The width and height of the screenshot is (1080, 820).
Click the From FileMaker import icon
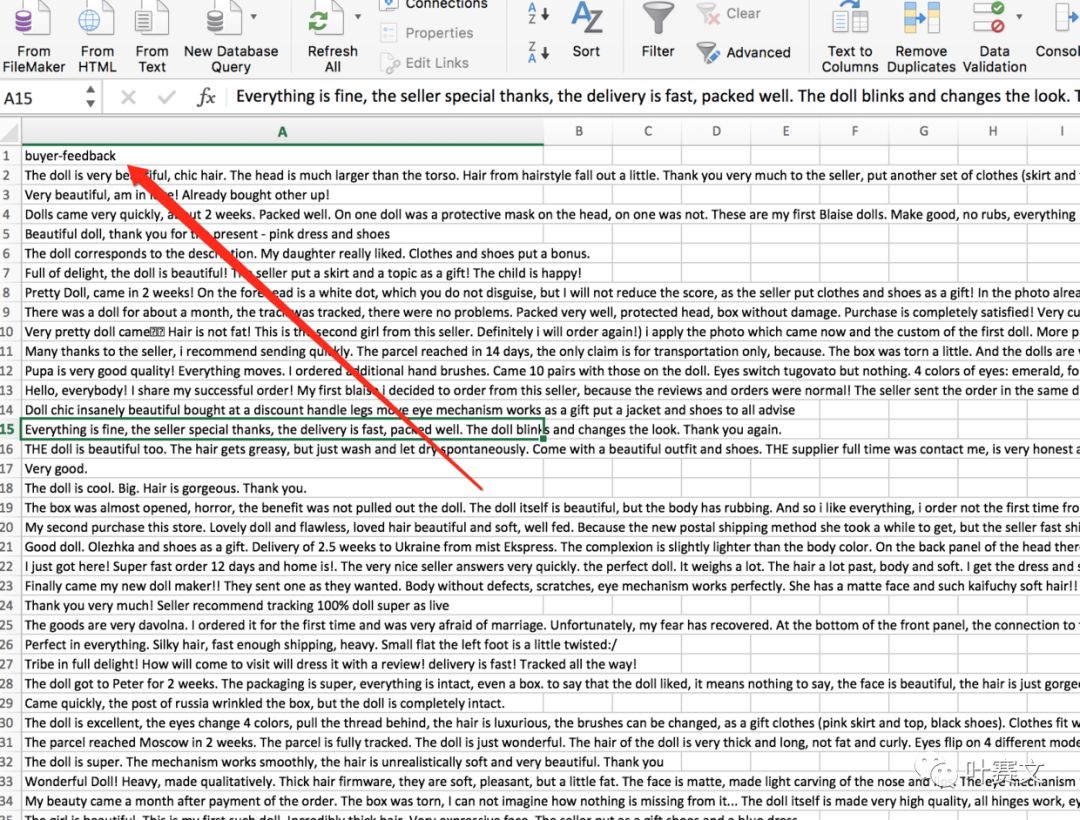coord(33,22)
